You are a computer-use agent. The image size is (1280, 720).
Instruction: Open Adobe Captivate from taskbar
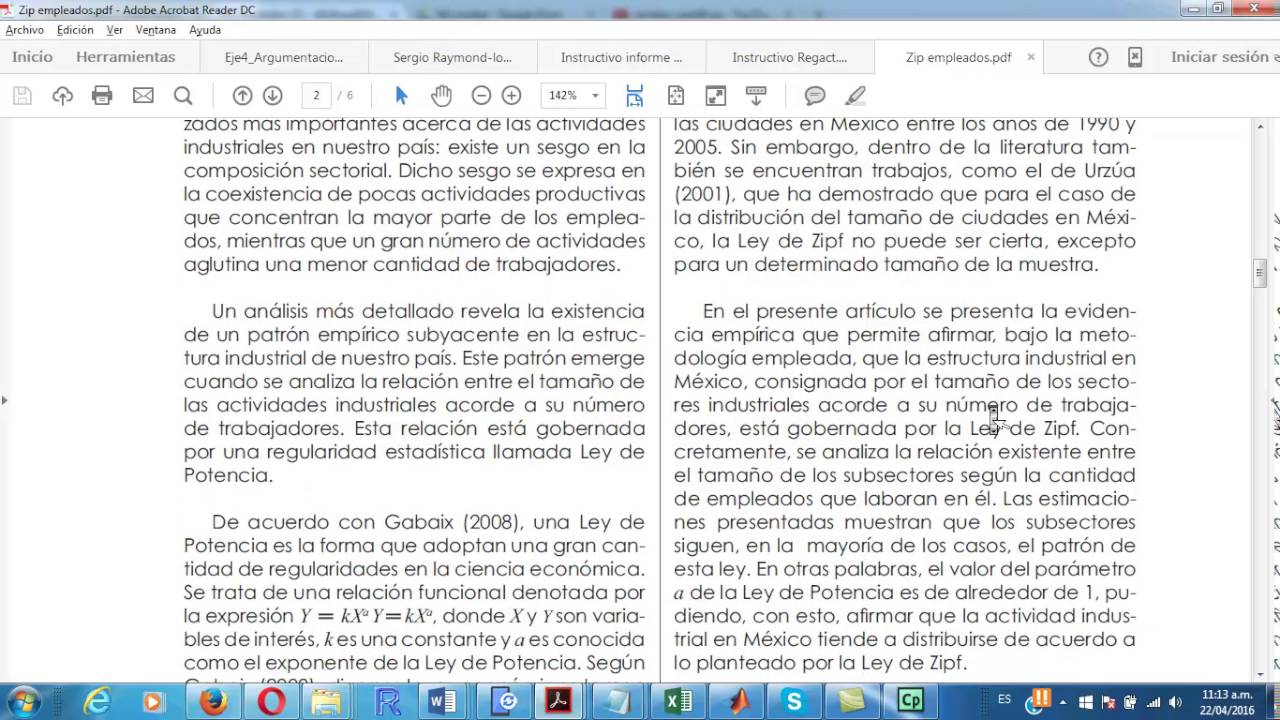[x=910, y=701]
